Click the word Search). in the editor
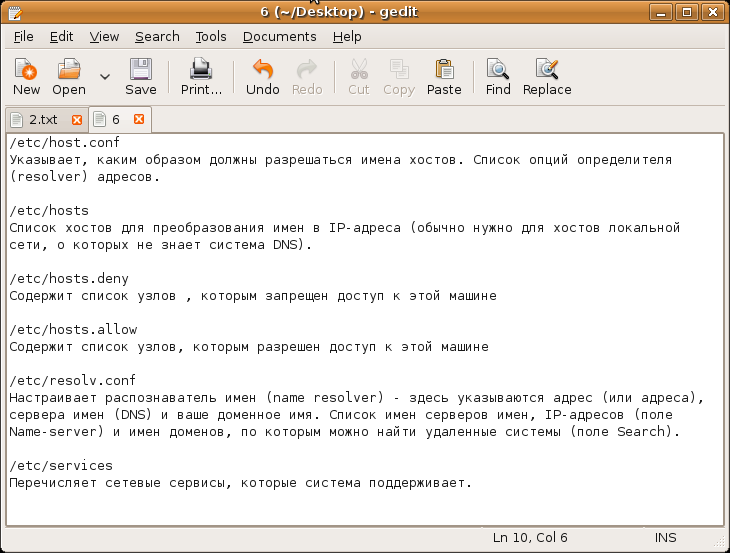This screenshot has width=730, height=553. coord(649,432)
